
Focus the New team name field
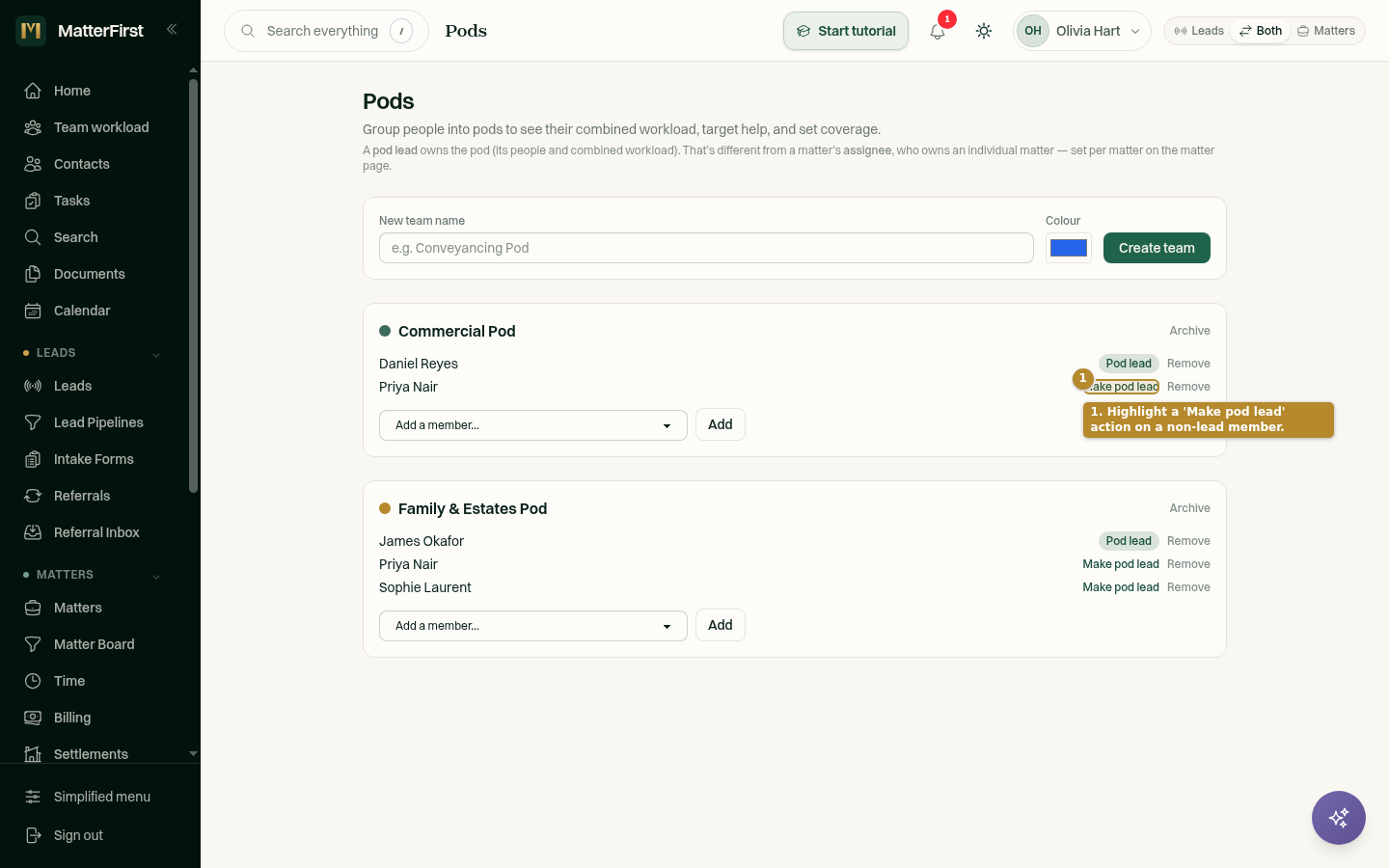[706, 248]
